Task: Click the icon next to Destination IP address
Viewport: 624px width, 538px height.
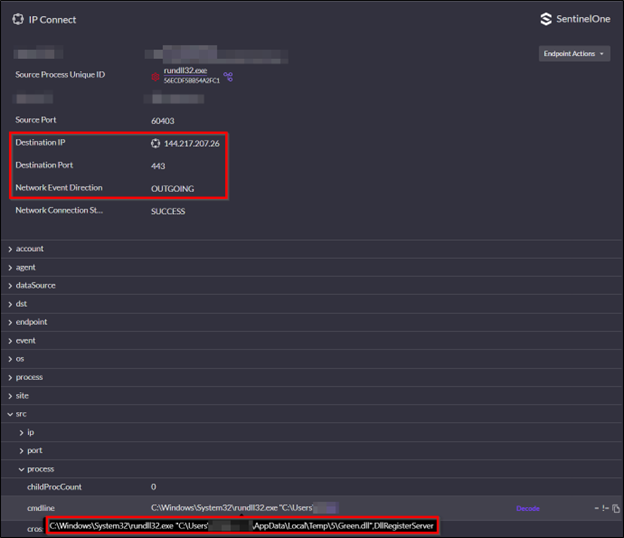Action: tap(156, 143)
